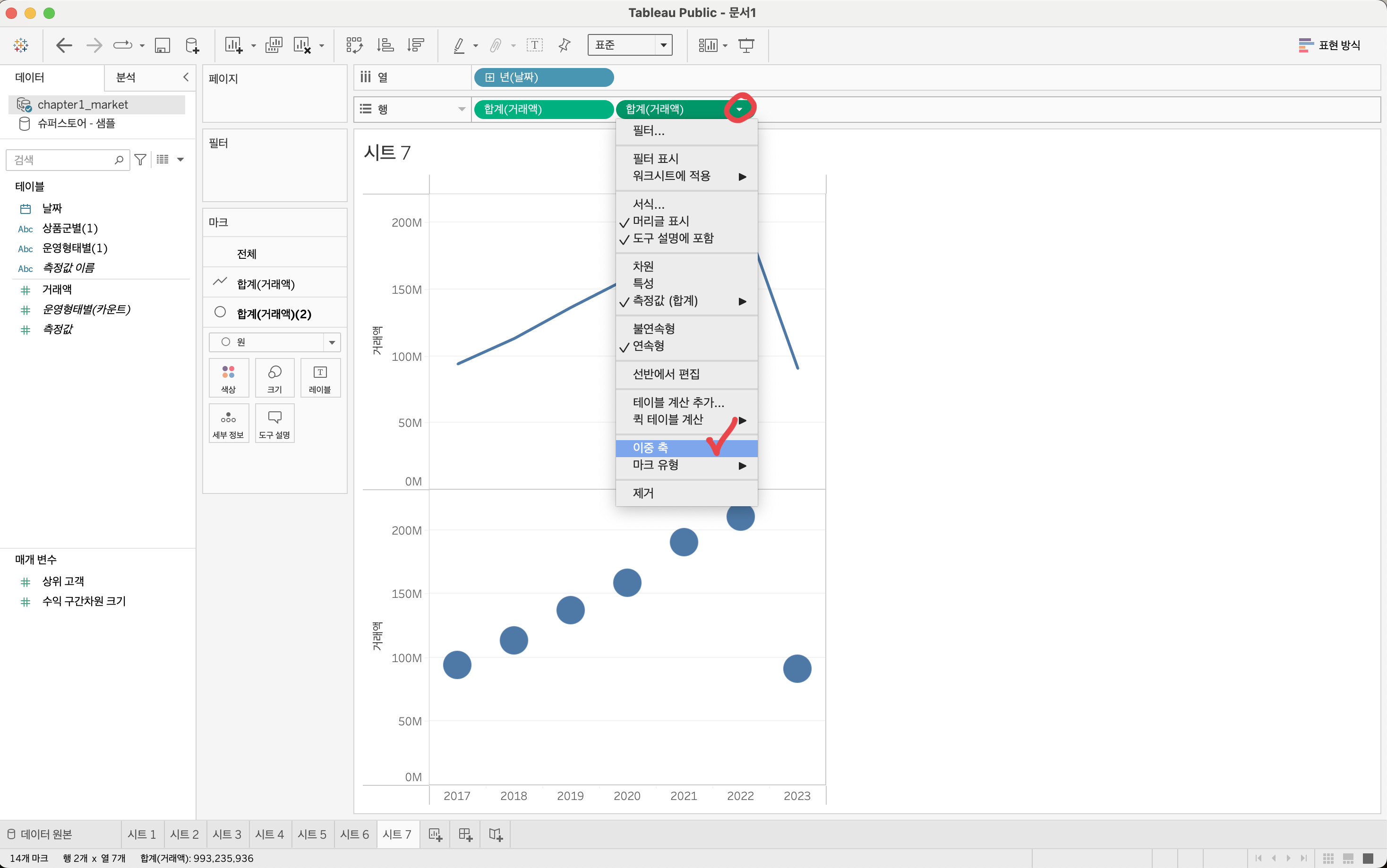Click the undo back arrow icon
Viewport: 1387px width, 868px height.
(x=64, y=45)
